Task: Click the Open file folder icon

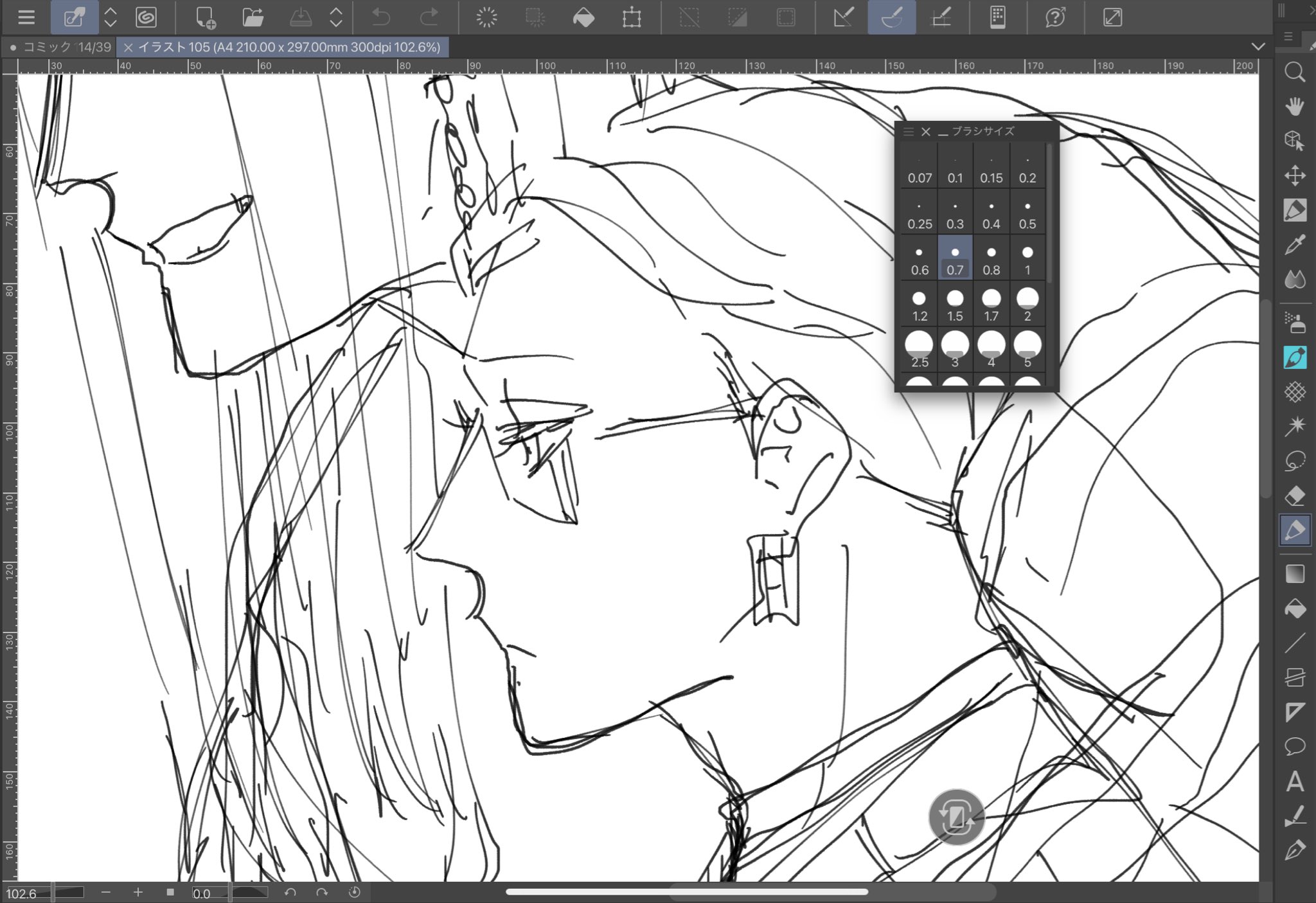Action: [253, 17]
